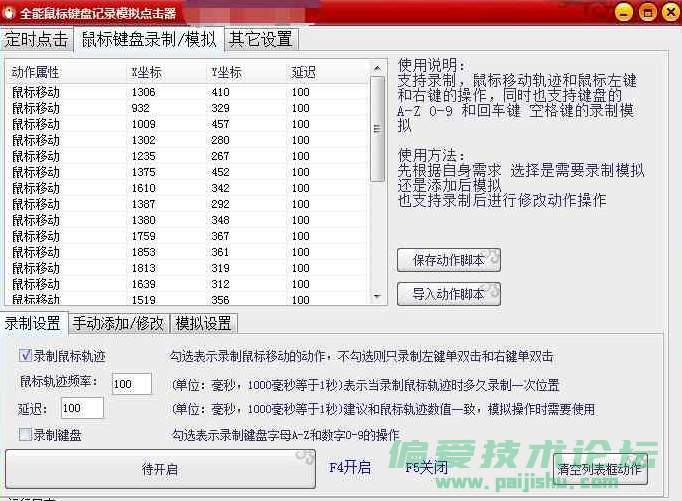This screenshot has height=501, width=682.
Task: Select the 手动添加/修改 tab
Action: [x=118, y=323]
